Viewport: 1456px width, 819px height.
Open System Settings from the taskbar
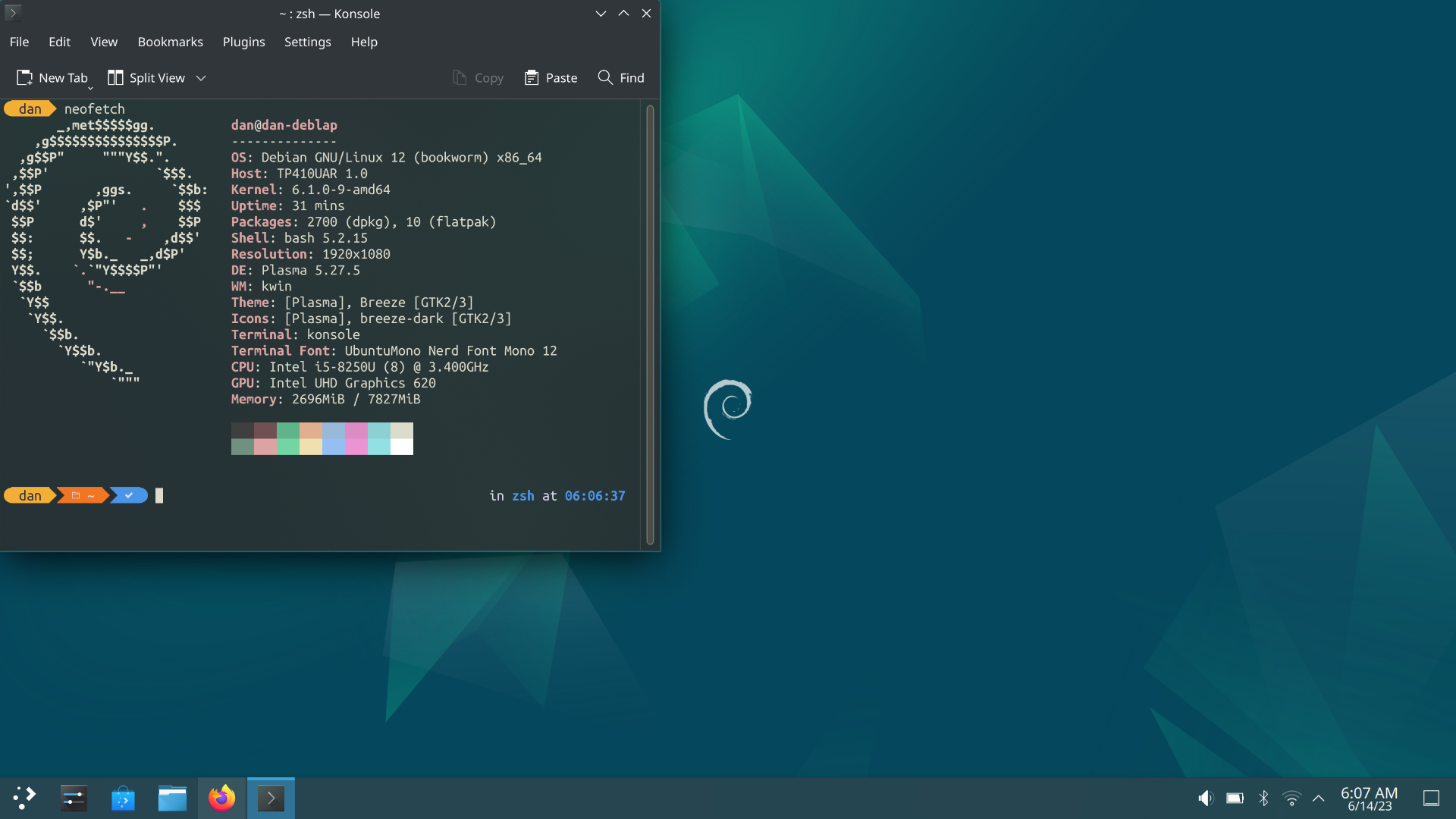coord(74,798)
